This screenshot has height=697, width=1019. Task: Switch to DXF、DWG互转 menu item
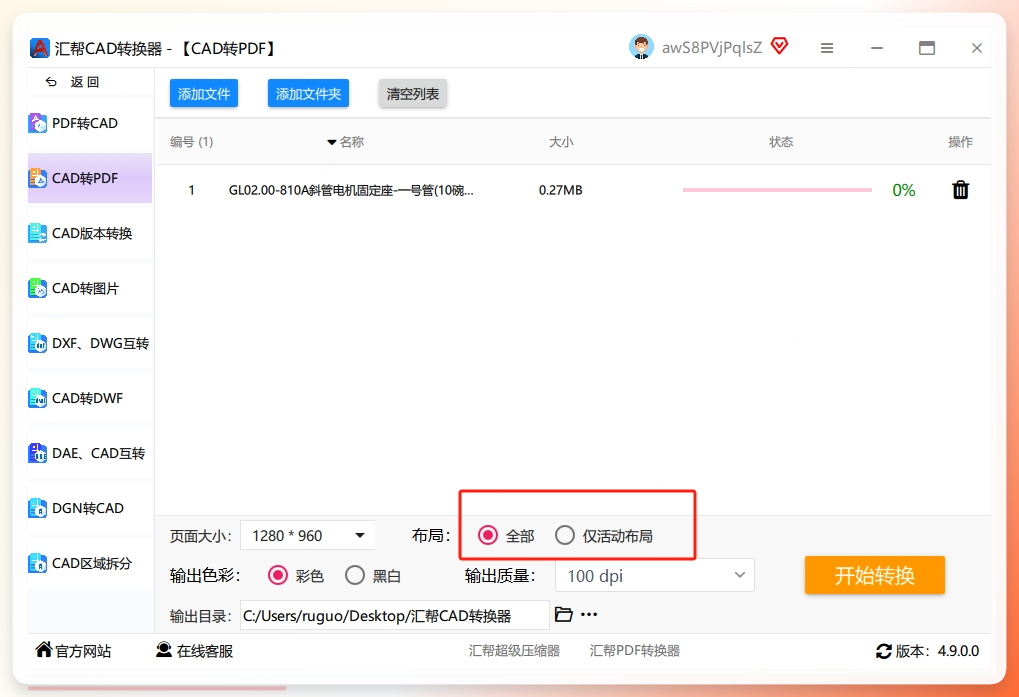(x=90, y=343)
